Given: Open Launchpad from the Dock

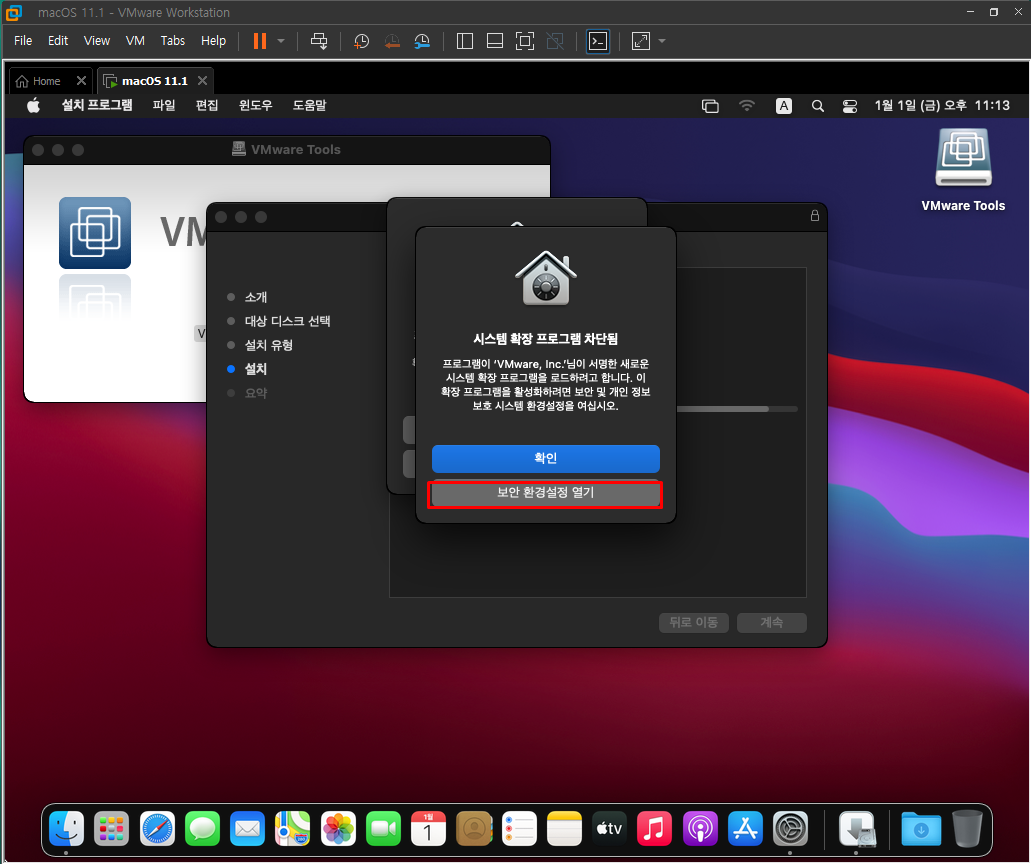Looking at the screenshot, I should click(112, 828).
